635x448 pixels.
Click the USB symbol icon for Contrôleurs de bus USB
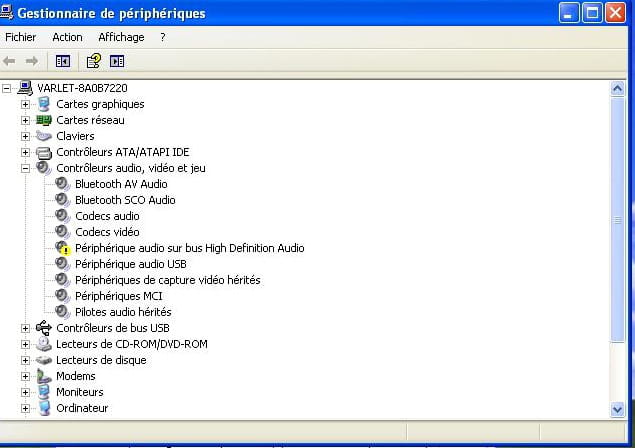(44, 328)
